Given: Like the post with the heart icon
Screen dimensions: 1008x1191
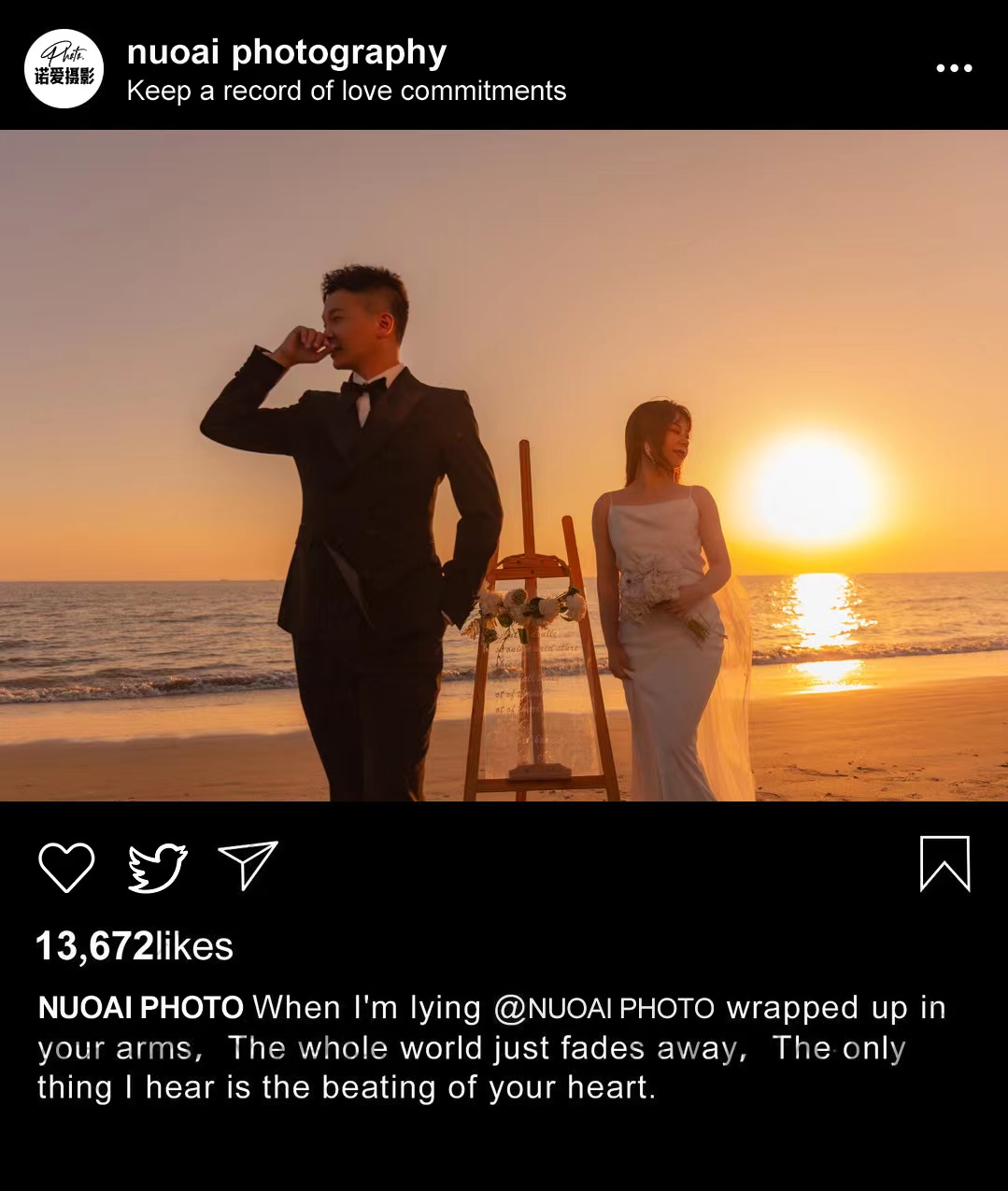Looking at the screenshot, I should (x=66, y=866).
